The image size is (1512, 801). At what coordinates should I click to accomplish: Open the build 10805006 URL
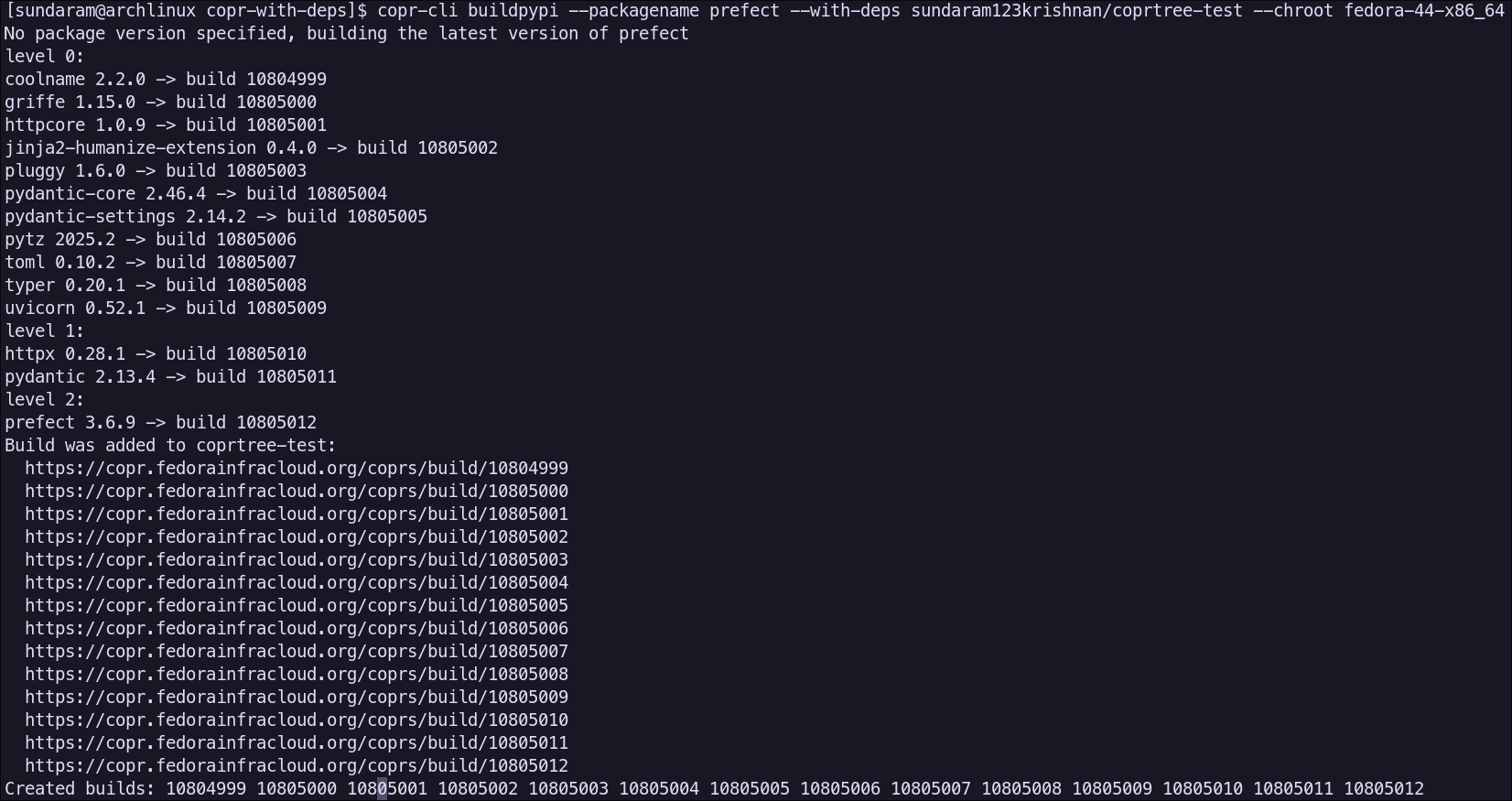pyautogui.click(x=297, y=628)
